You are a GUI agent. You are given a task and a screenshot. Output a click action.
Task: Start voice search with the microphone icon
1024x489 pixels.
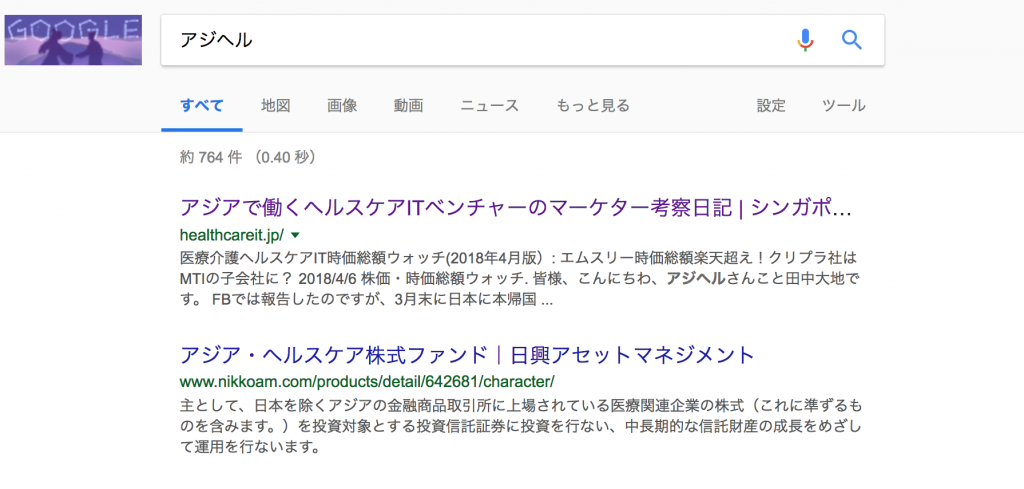tap(806, 40)
